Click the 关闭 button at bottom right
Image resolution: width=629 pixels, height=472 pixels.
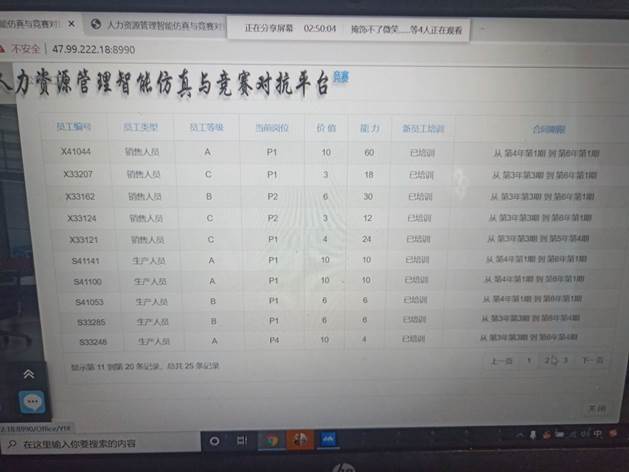[x=596, y=408]
